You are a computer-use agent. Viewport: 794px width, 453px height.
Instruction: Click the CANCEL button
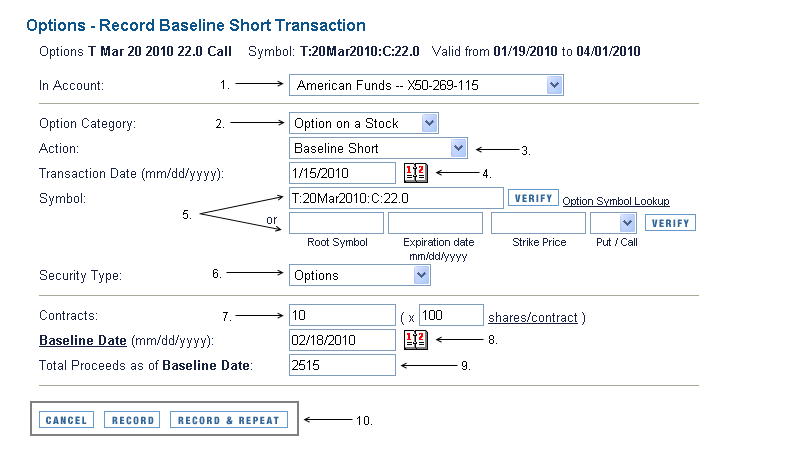(66, 420)
